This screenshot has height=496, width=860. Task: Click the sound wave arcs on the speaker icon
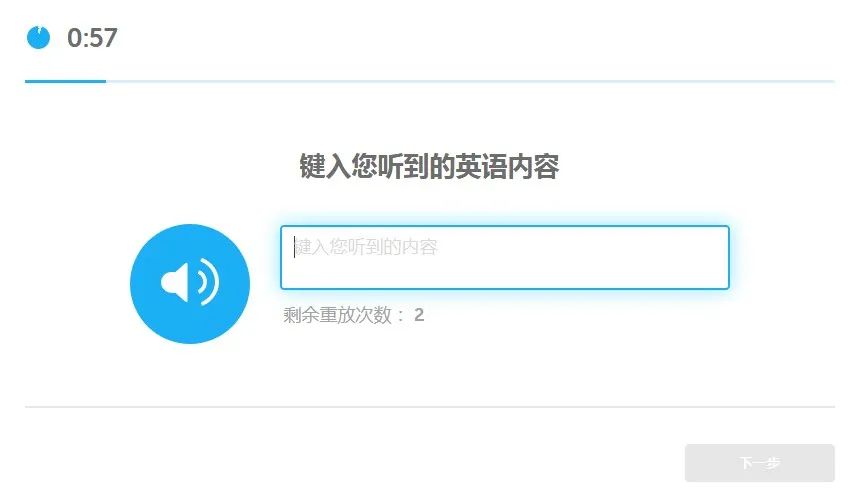pyautogui.click(x=208, y=281)
